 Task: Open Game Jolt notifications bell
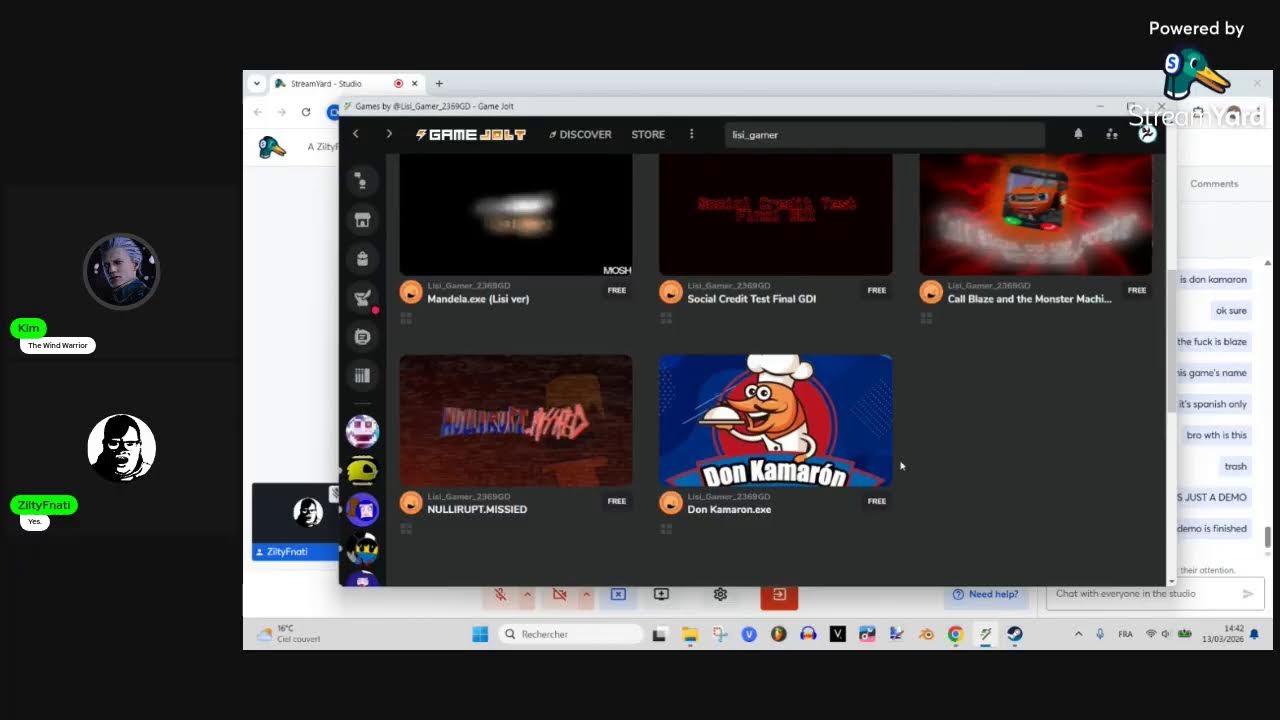[1078, 134]
